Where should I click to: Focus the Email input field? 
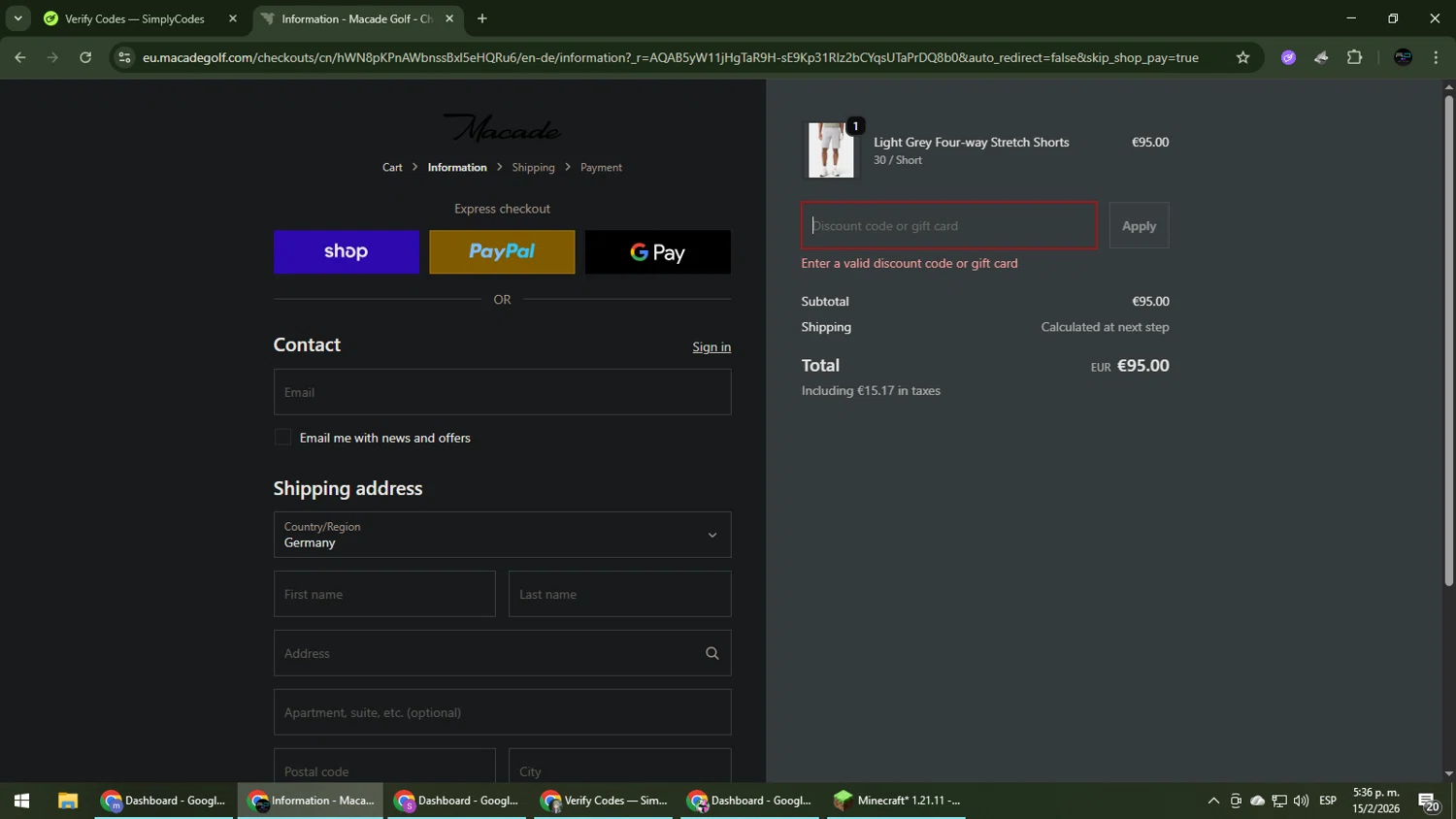[x=502, y=392]
